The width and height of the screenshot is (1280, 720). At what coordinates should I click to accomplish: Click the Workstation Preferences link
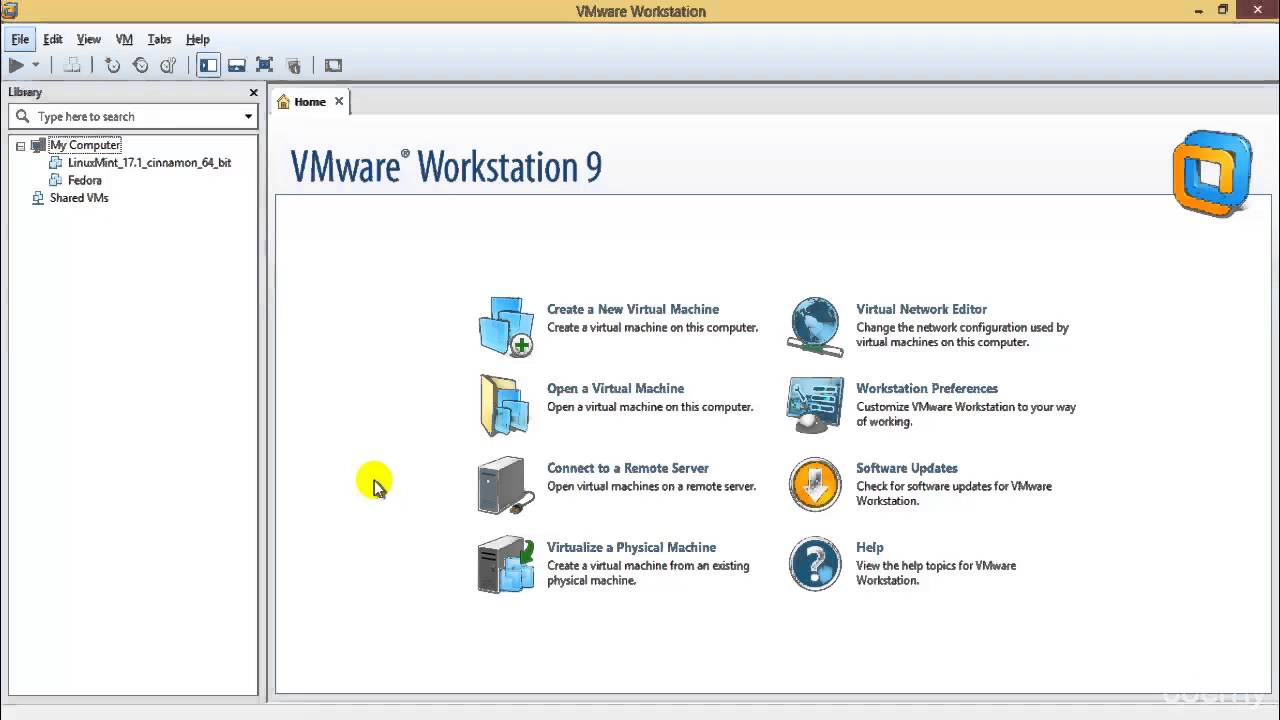[927, 388]
